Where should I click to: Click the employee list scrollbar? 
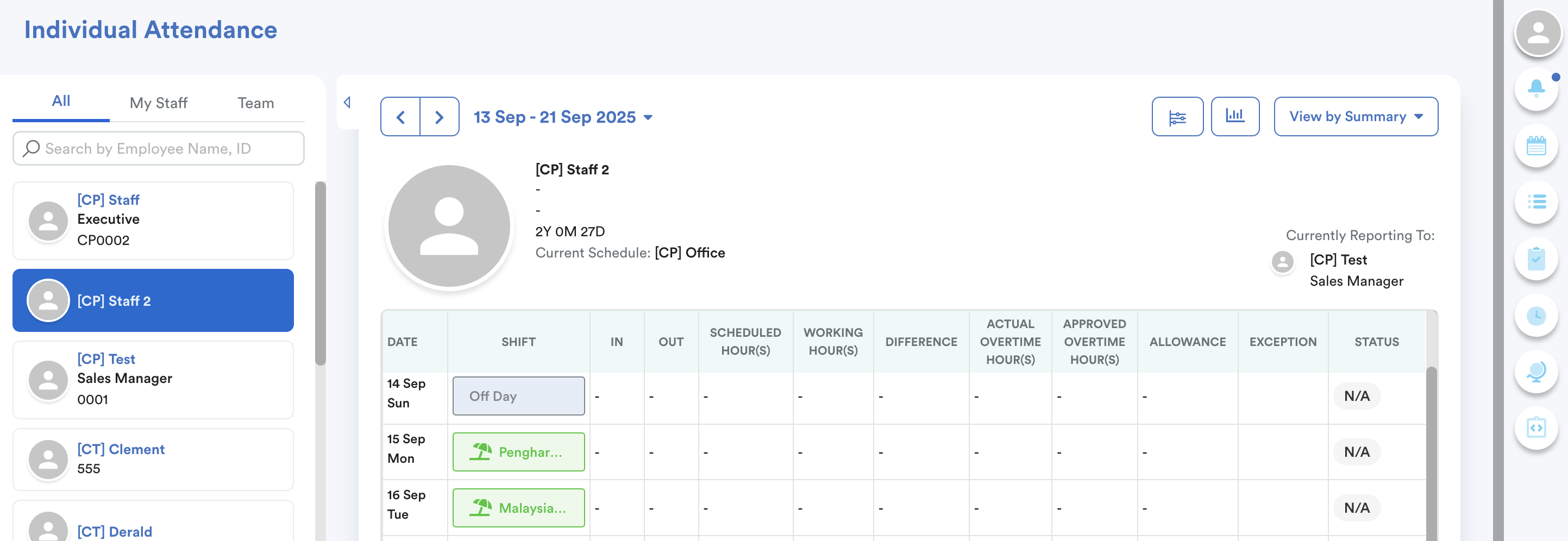pyautogui.click(x=320, y=273)
